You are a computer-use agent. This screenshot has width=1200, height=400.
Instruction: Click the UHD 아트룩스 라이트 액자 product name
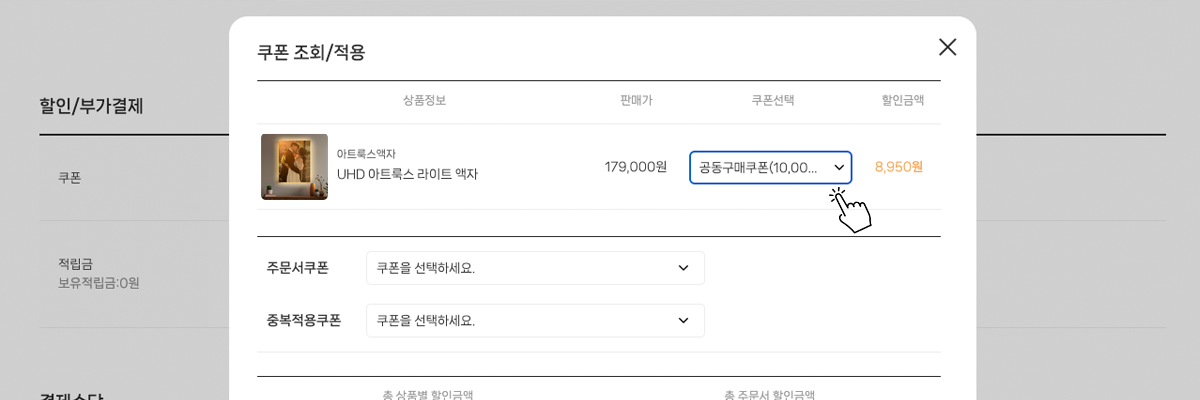(x=407, y=174)
